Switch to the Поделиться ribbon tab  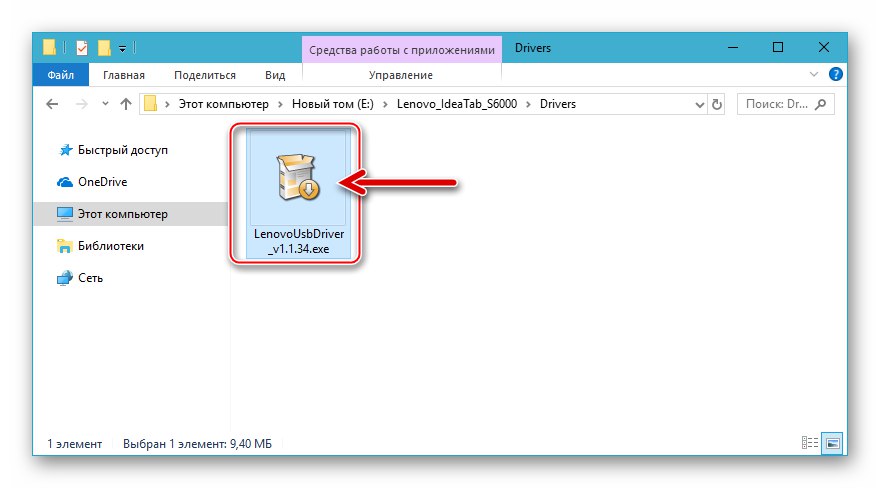tap(205, 75)
